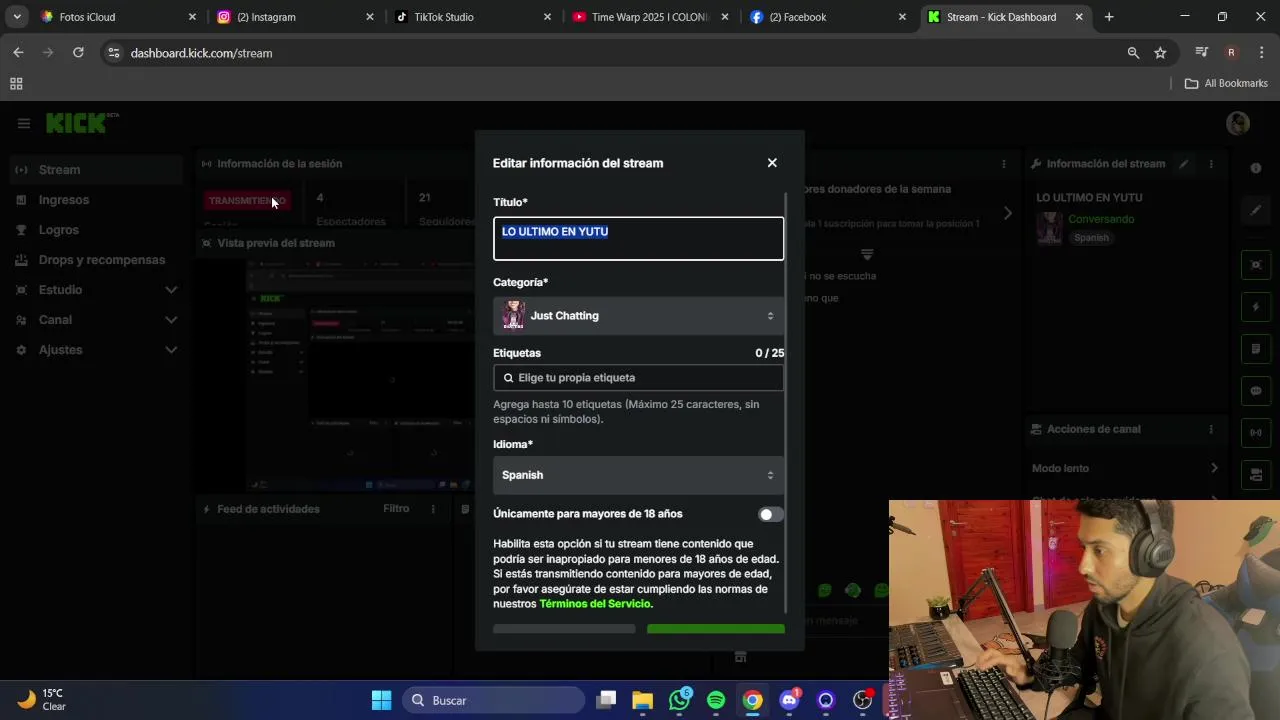
Task: Open WhatsApp from the taskbar
Action: (x=680, y=701)
